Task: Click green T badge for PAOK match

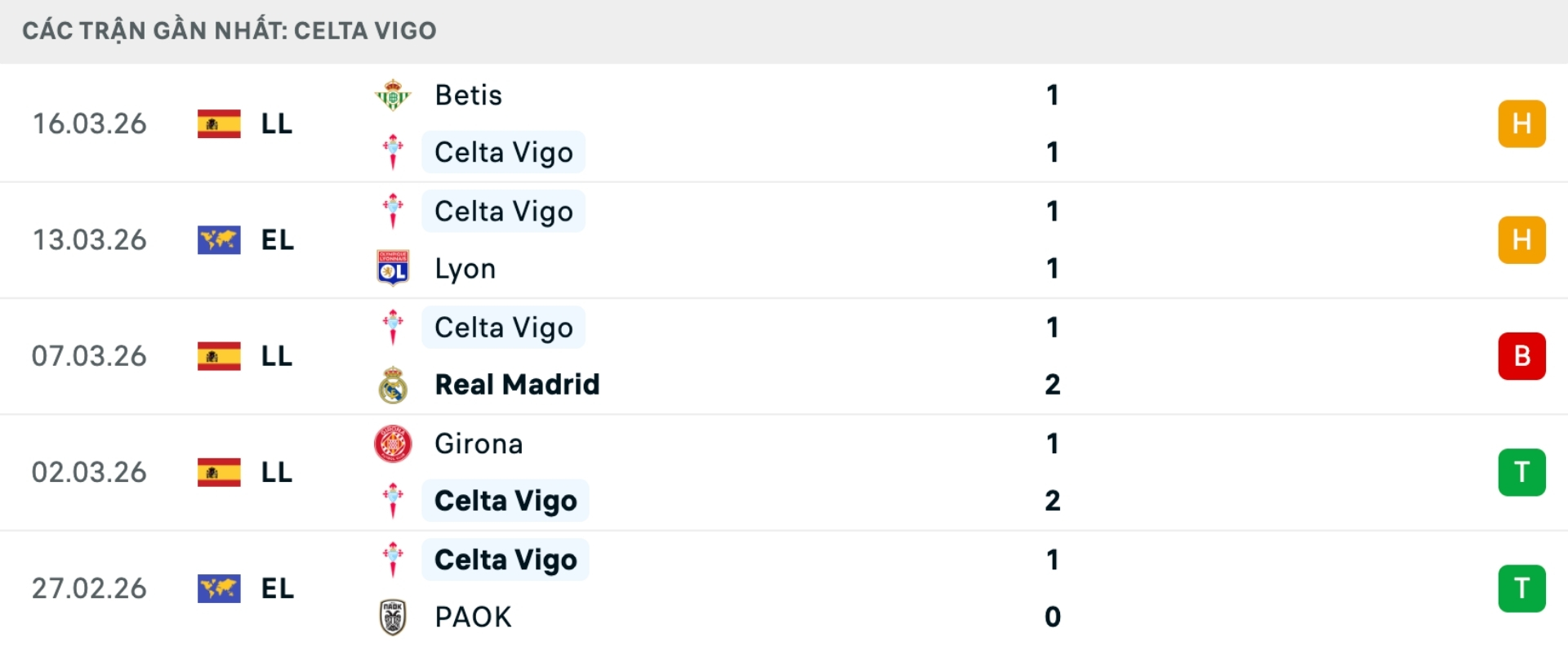Action: (x=1521, y=588)
